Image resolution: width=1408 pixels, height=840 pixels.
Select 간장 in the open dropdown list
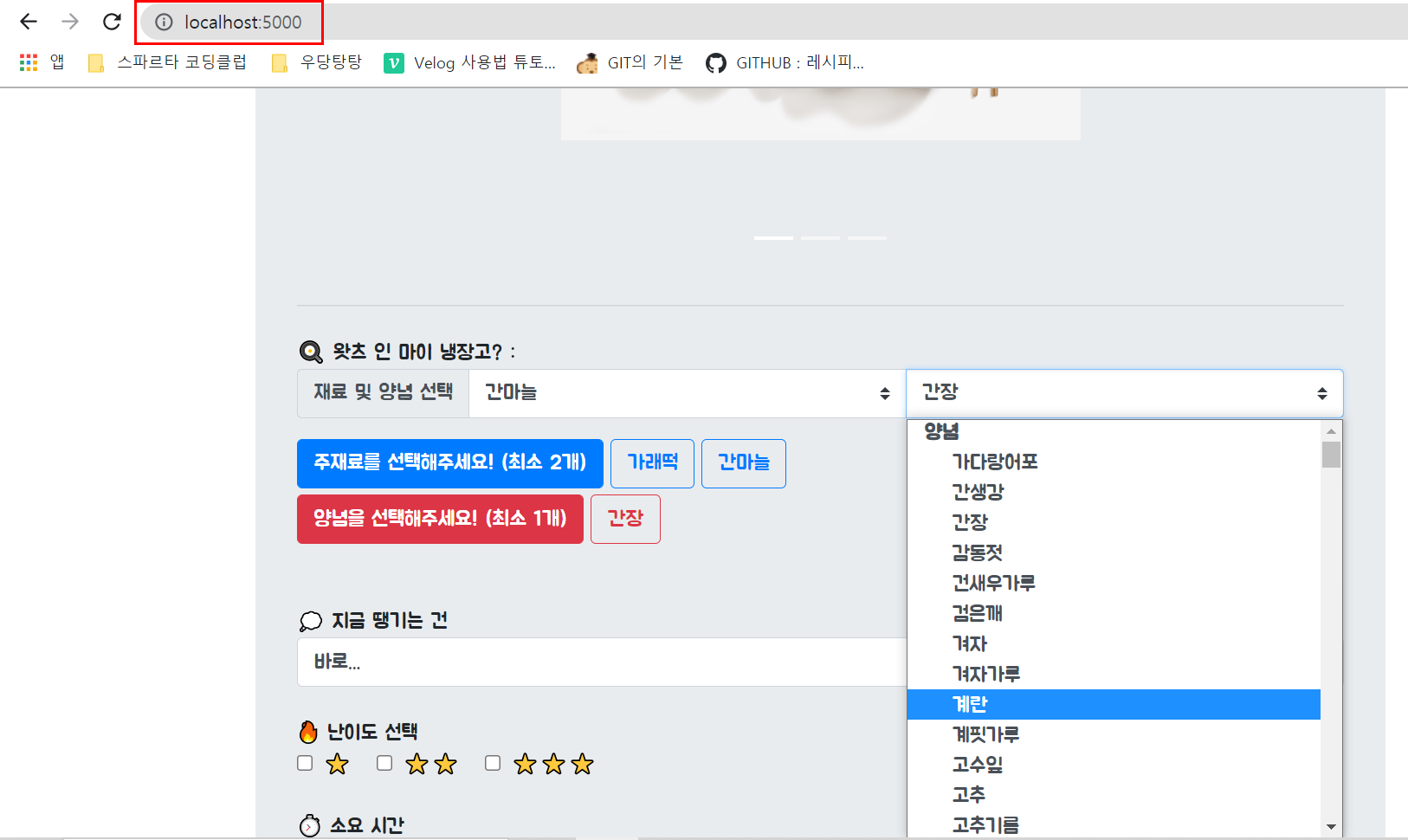pos(1114,522)
